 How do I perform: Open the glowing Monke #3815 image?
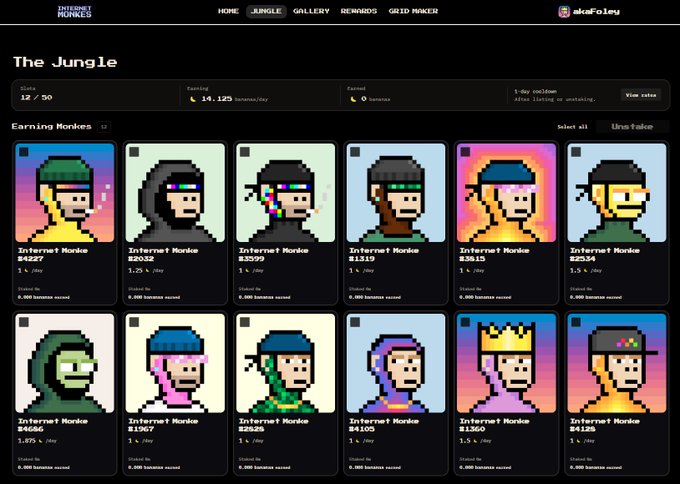506,193
